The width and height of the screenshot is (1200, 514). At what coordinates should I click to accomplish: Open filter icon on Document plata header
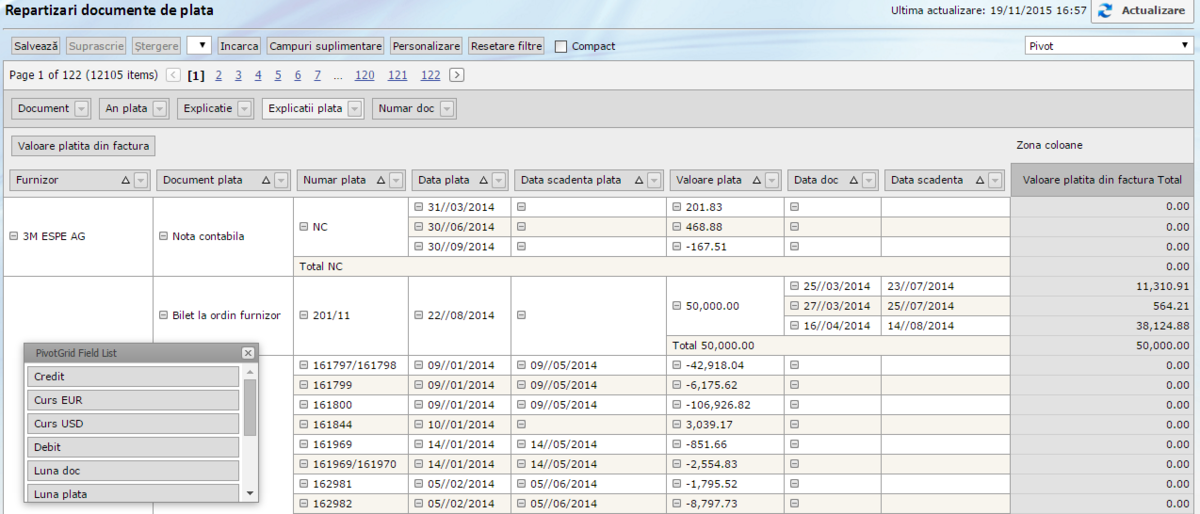pyautogui.click(x=282, y=180)
